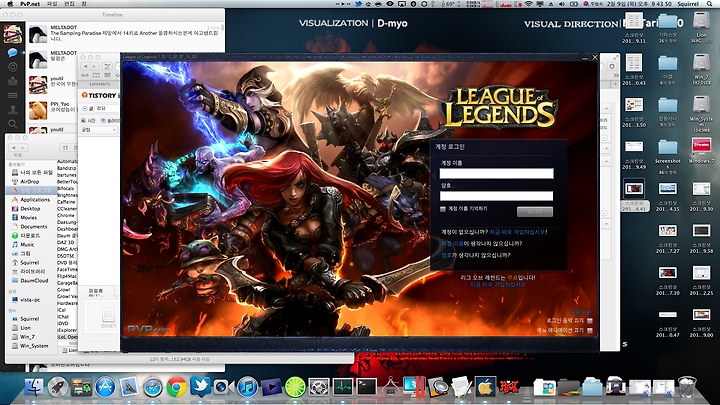Open the App Store icon in the Dock
This screenshot has height=405, width=720.
click(x=105, y=387)
